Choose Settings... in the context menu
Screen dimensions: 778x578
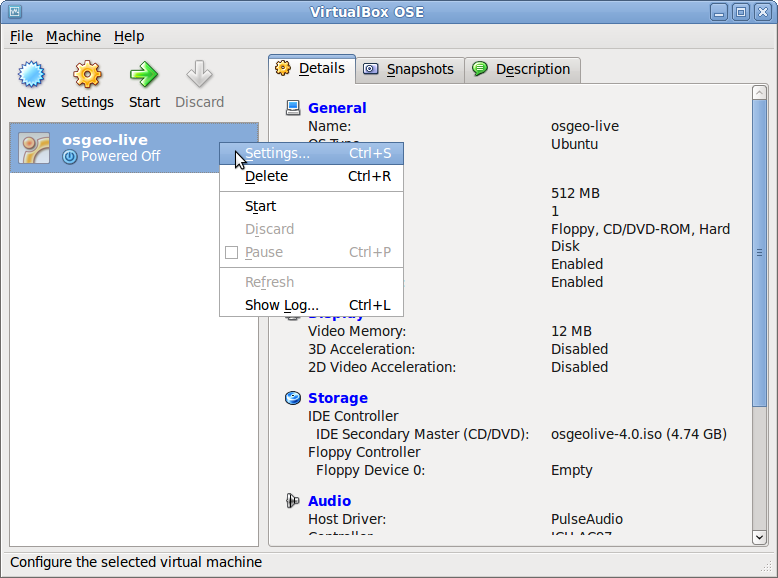[x=312, y=153]
